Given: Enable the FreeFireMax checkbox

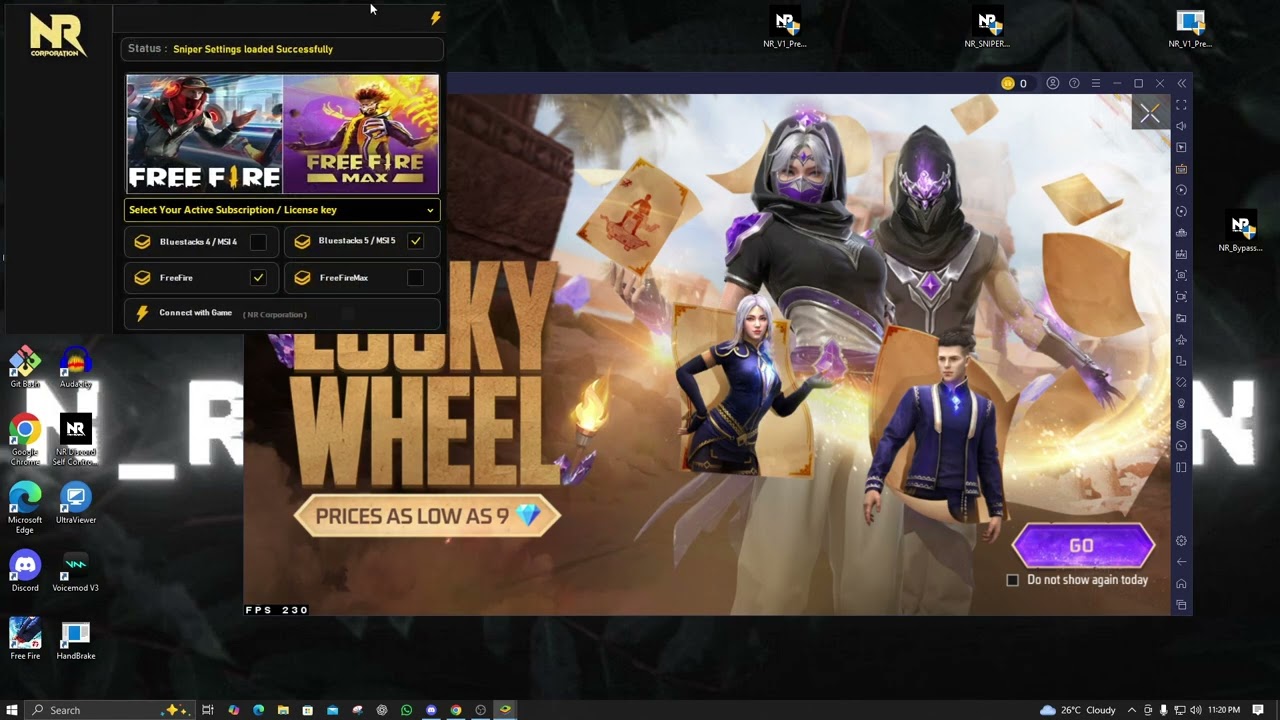Looking at the screenshot, I should [x=415, y=277].
